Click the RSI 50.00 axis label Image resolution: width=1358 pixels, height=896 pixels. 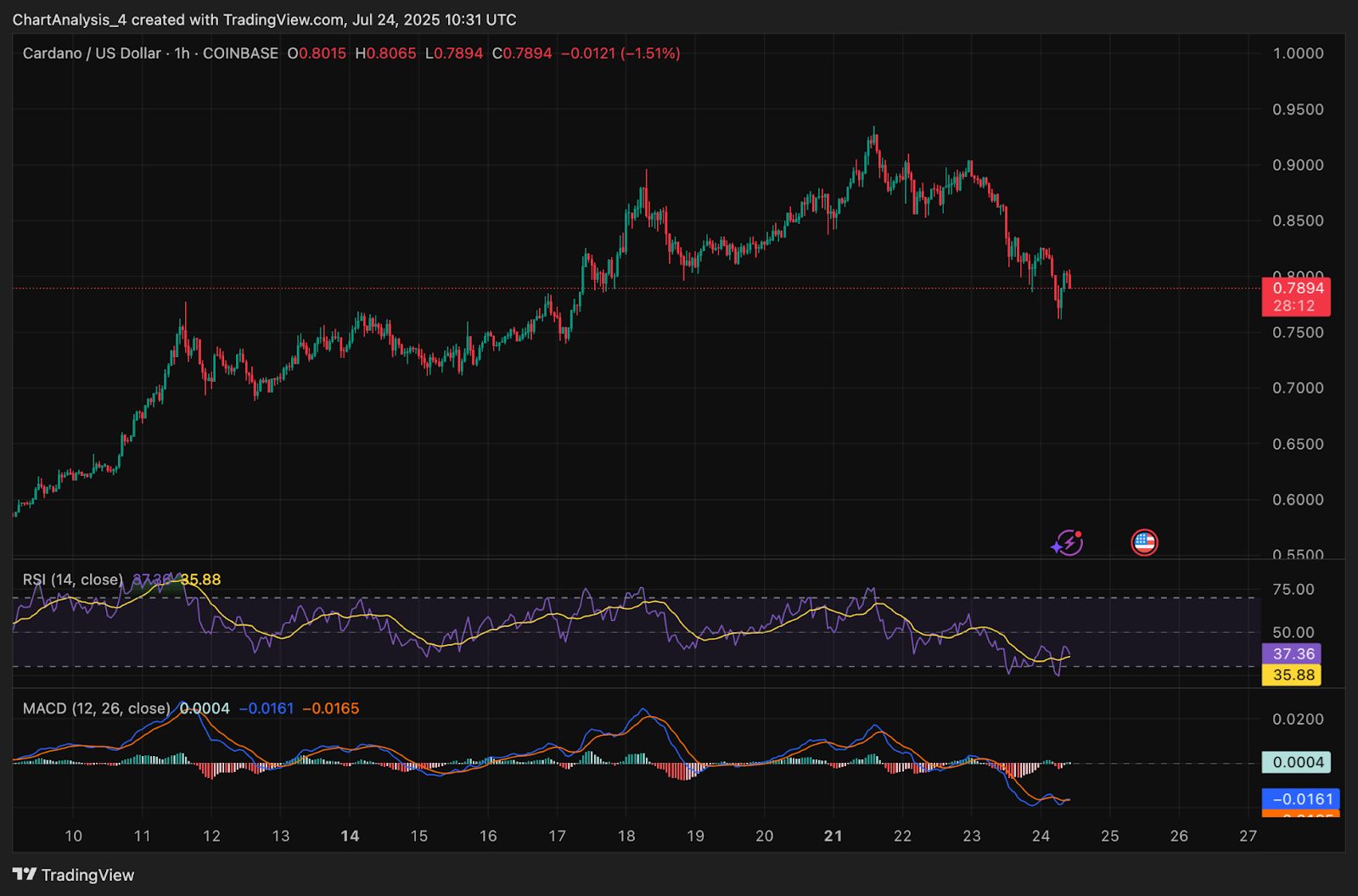(x=1293, y=633)
